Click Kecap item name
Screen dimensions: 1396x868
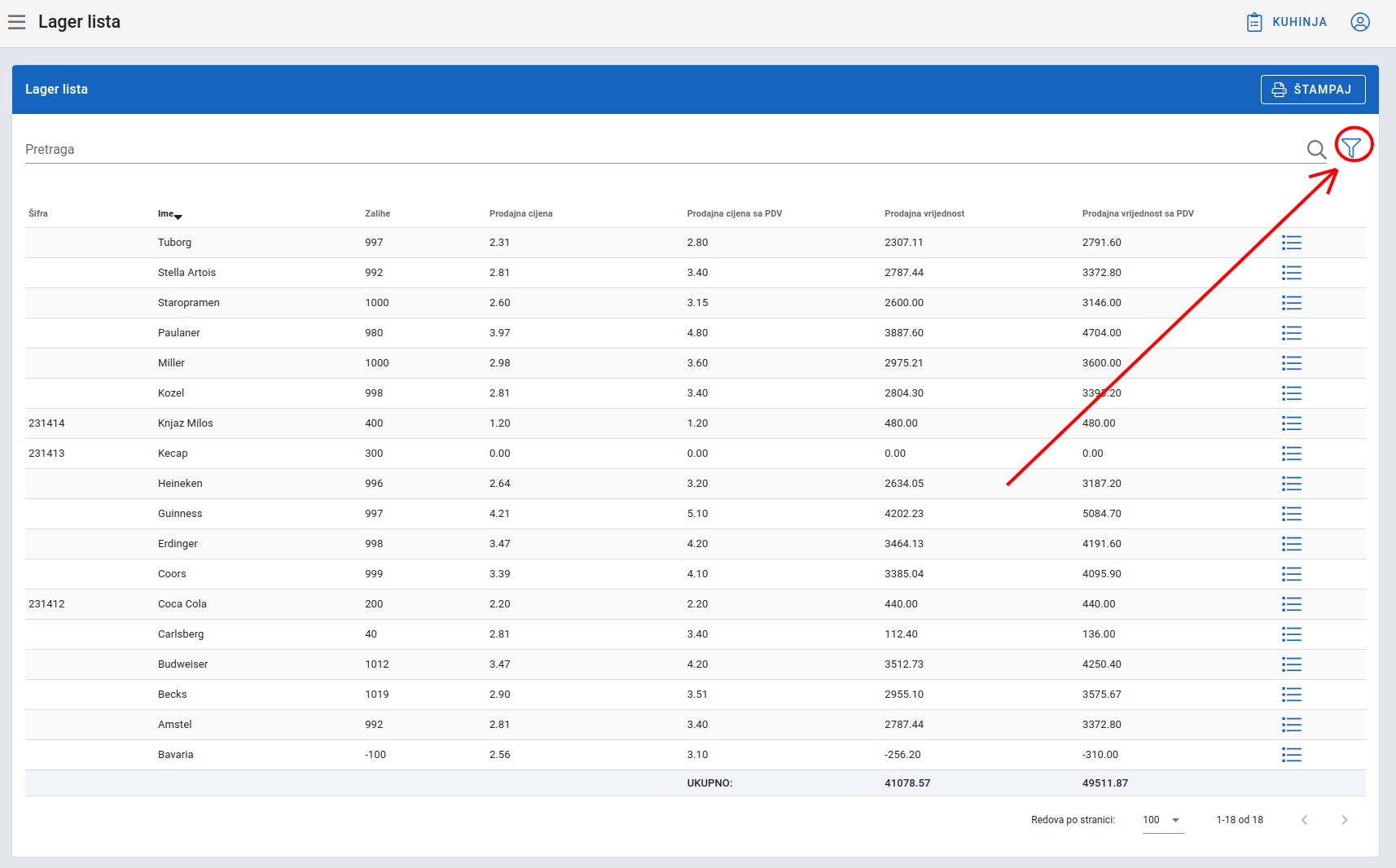point(173,454)
